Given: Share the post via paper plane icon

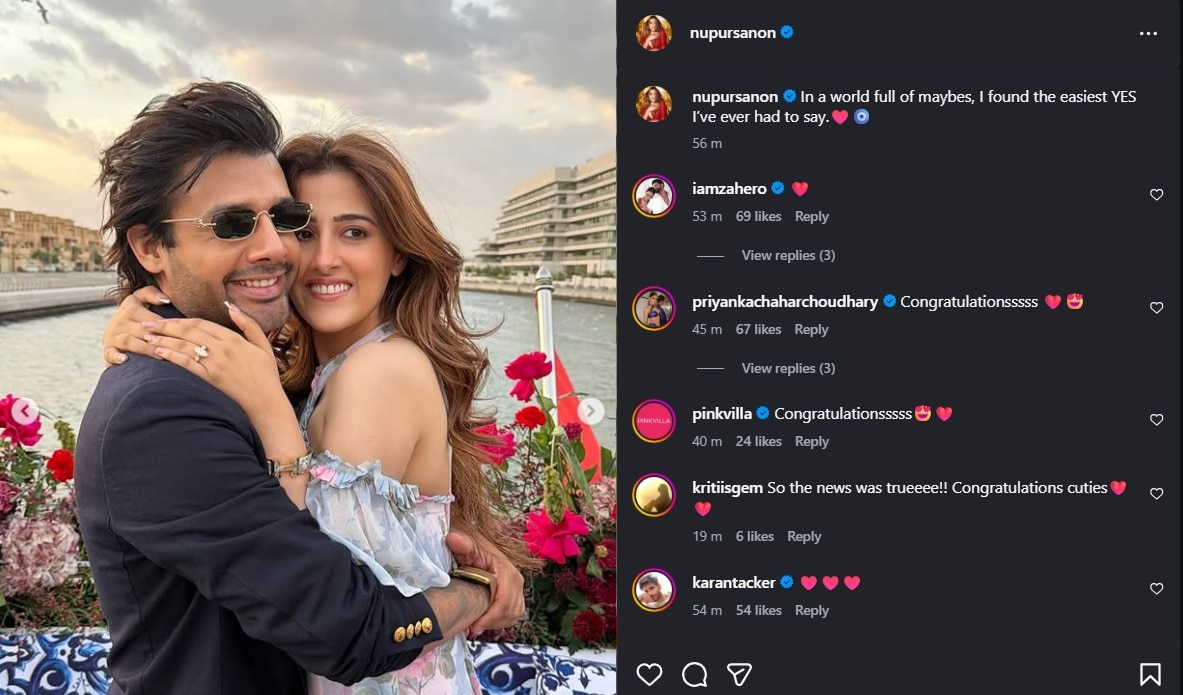Looking at the screenshot, I should (x=740, y=674).
